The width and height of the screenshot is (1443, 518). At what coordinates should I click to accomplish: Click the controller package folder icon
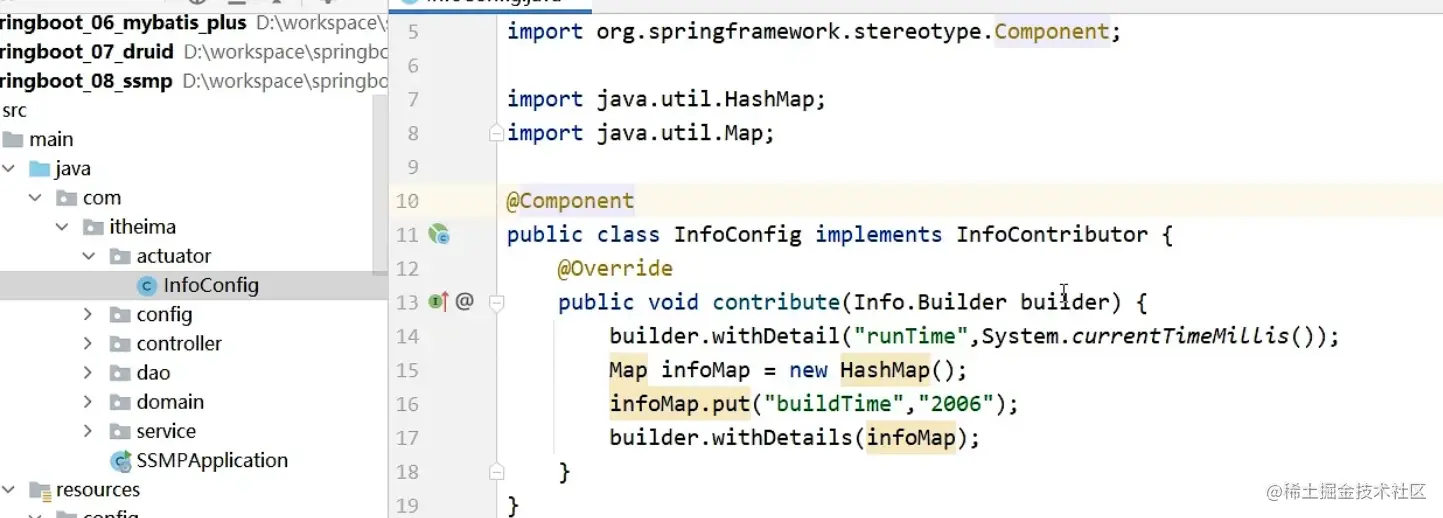120,343
